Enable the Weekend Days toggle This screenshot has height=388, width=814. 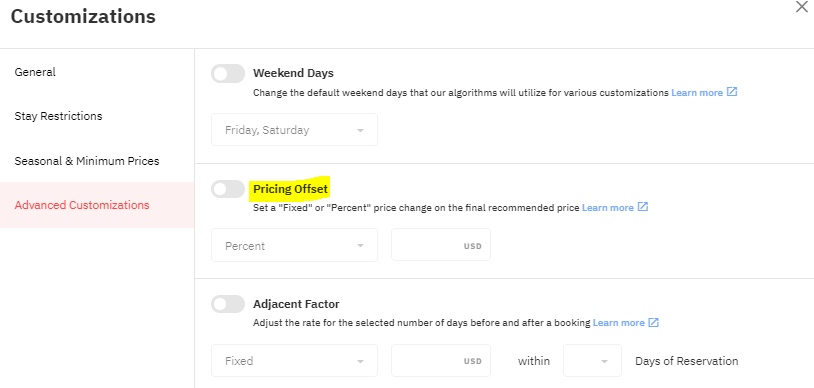(228, 74)
